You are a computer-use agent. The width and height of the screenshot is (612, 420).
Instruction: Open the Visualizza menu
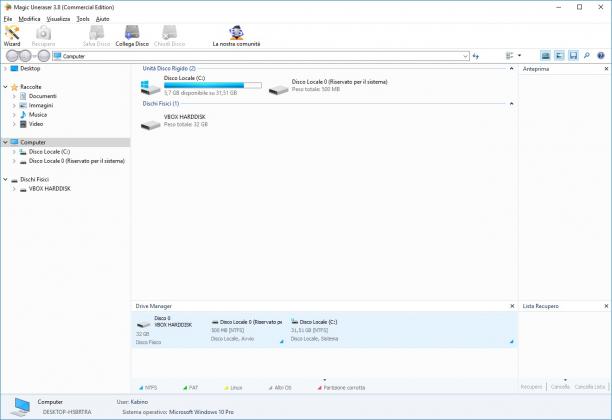[x=58, y=19]
